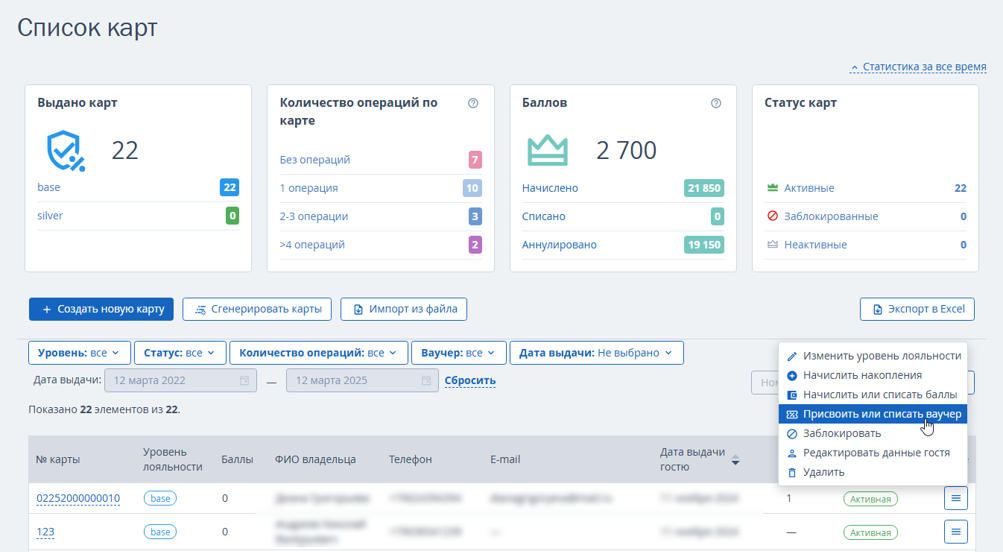Click the >4 операций link
Viewport: 1003px width, 552px height.
coord(312,244)
